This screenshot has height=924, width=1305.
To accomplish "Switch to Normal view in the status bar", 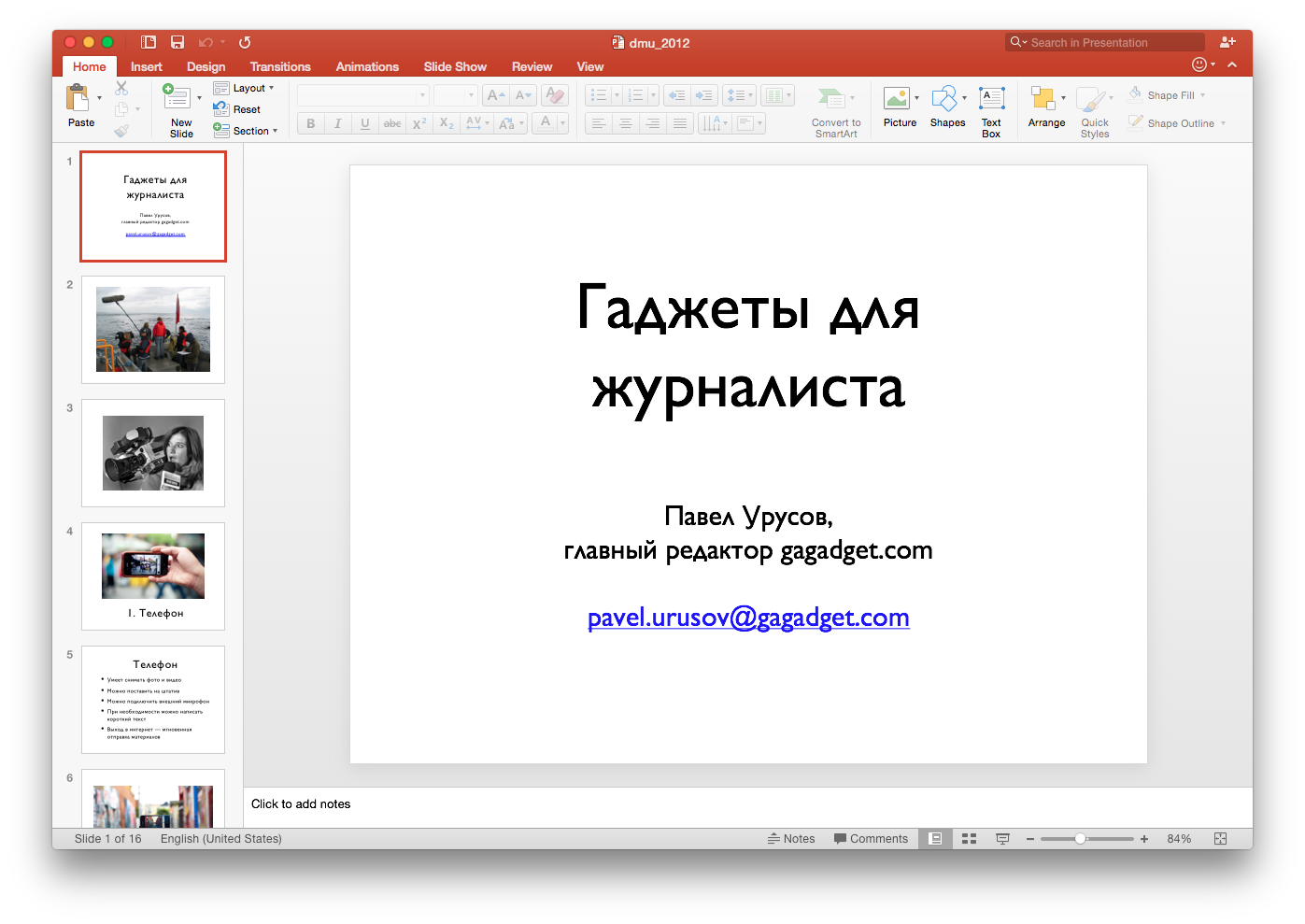I will click(935, 839).
